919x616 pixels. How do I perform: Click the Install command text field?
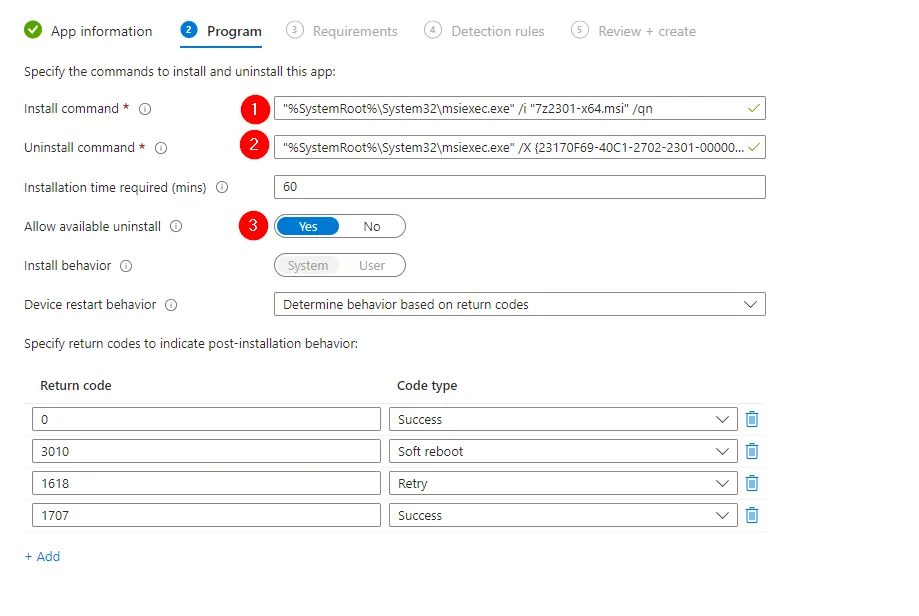pos(510,109)
